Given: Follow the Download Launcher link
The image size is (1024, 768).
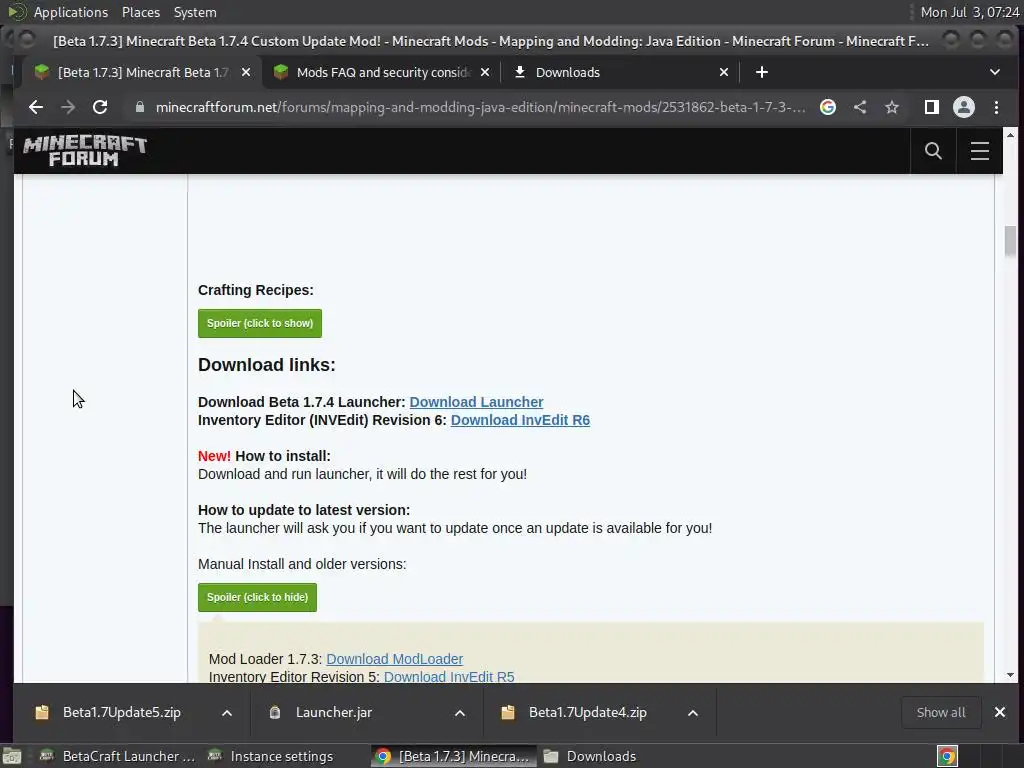Looking at the screenshot, I should (476, 402).
